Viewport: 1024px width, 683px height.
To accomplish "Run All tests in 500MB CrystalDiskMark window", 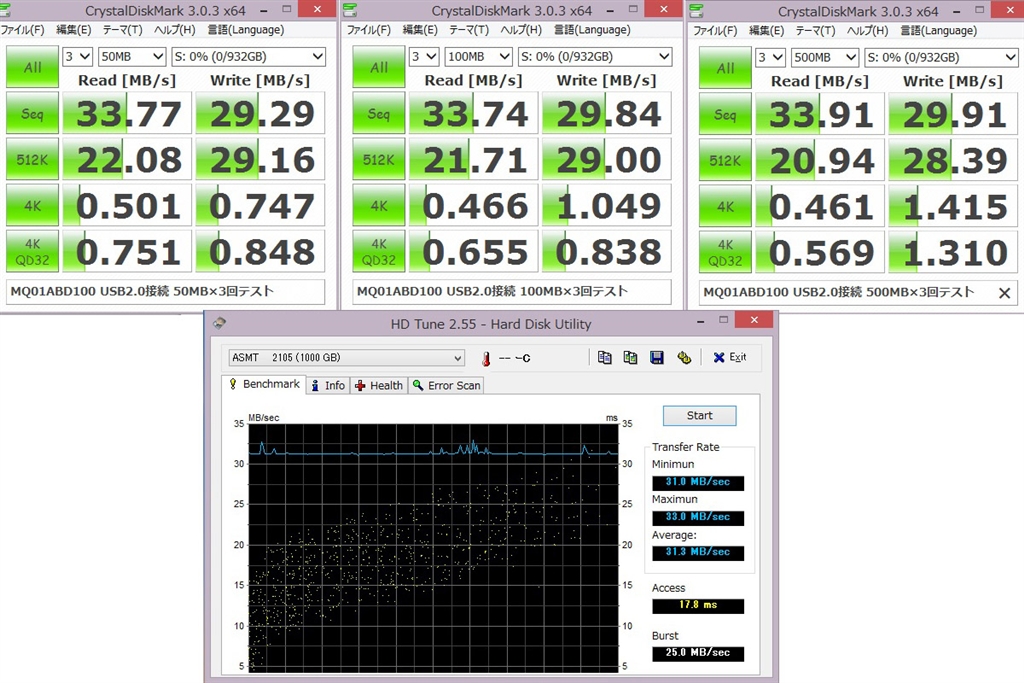I will 725,67.
